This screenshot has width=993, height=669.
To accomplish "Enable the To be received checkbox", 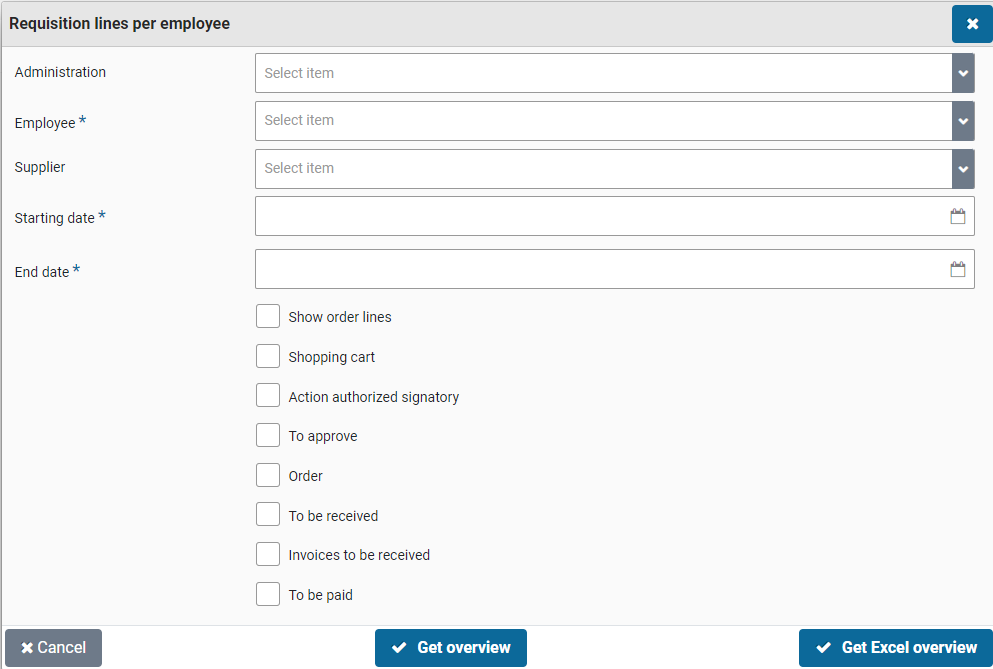I will click(268, 515).
